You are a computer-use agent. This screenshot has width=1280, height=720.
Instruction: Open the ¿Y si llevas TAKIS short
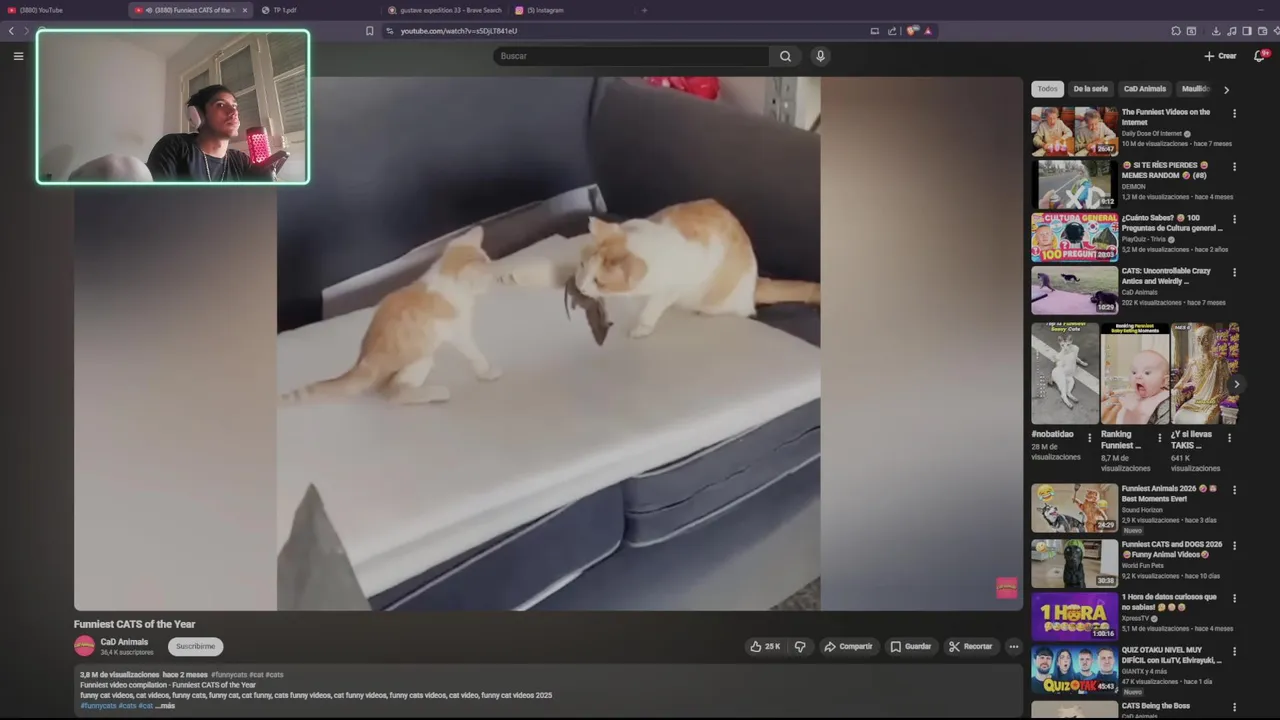[x=1204, y=373]
